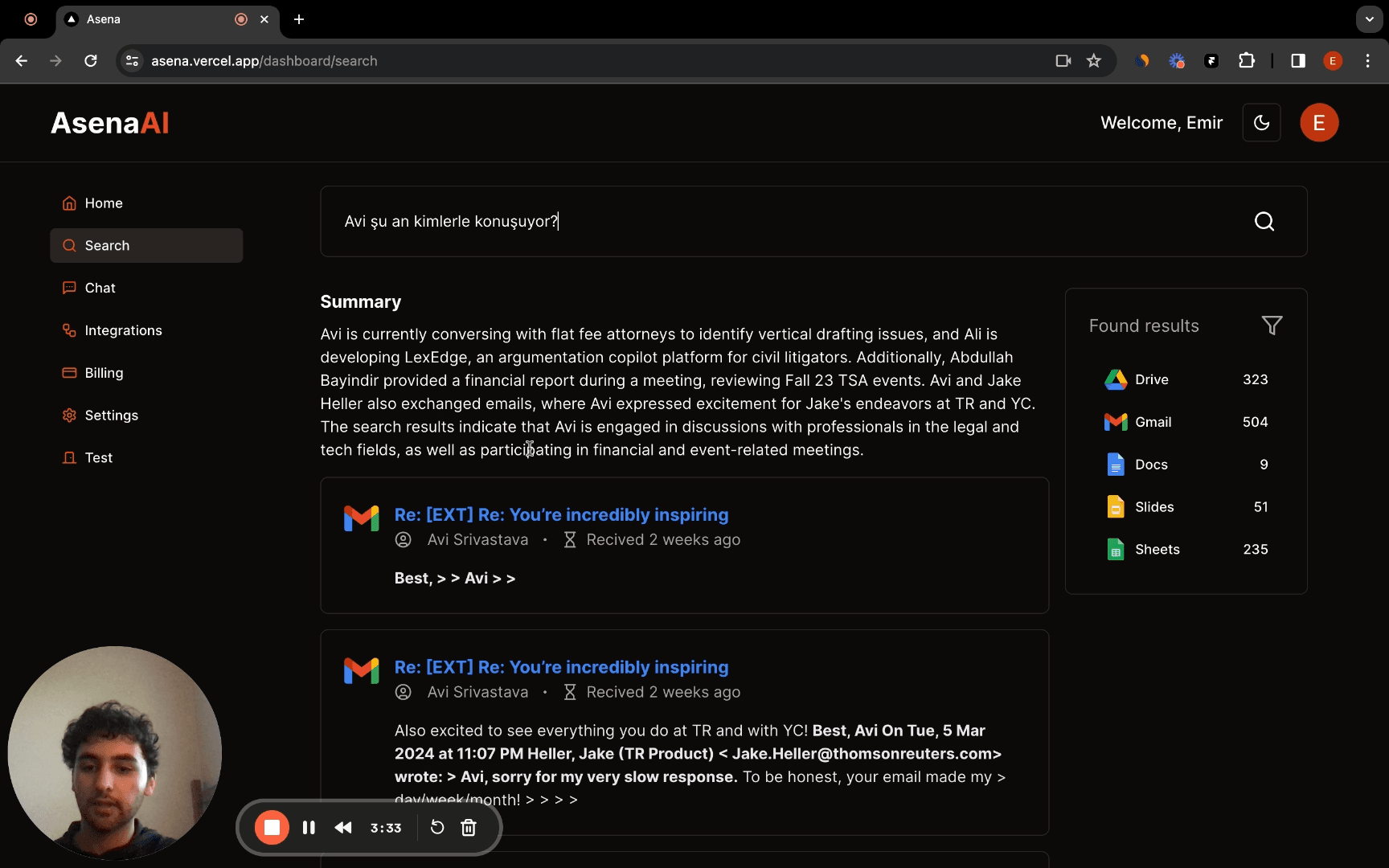
Task: Open Chat from the sidebar
Action: tap(100, 288)
